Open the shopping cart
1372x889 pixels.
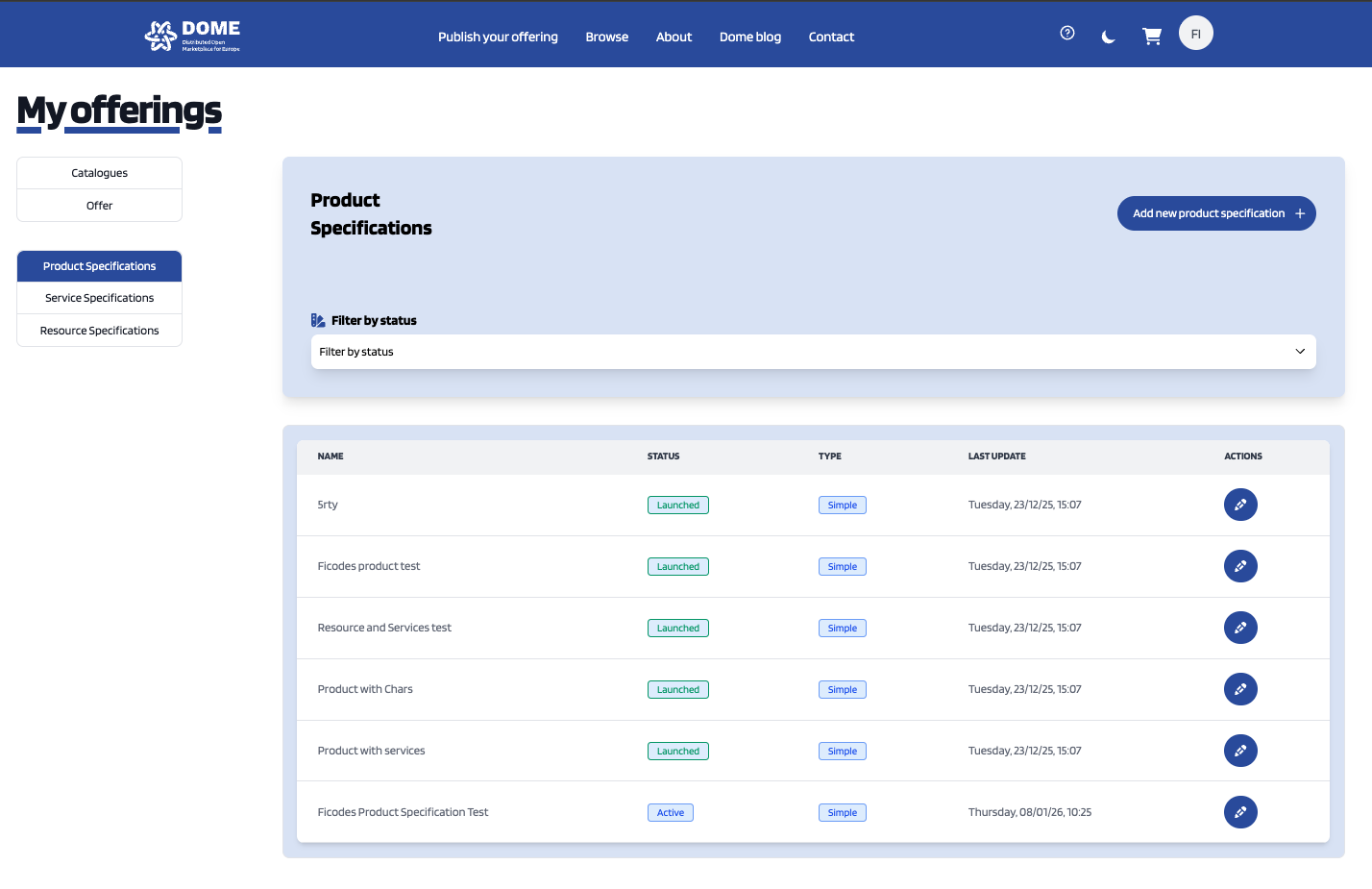(x=1151, y=37)
